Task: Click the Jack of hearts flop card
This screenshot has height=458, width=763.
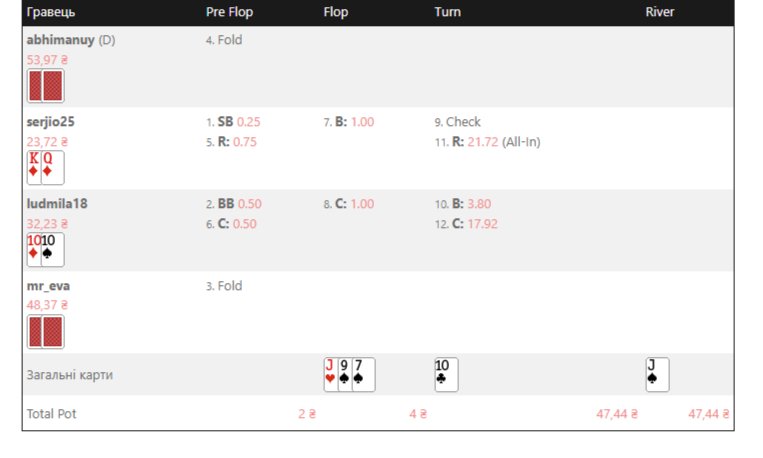Action: [330, 375]
